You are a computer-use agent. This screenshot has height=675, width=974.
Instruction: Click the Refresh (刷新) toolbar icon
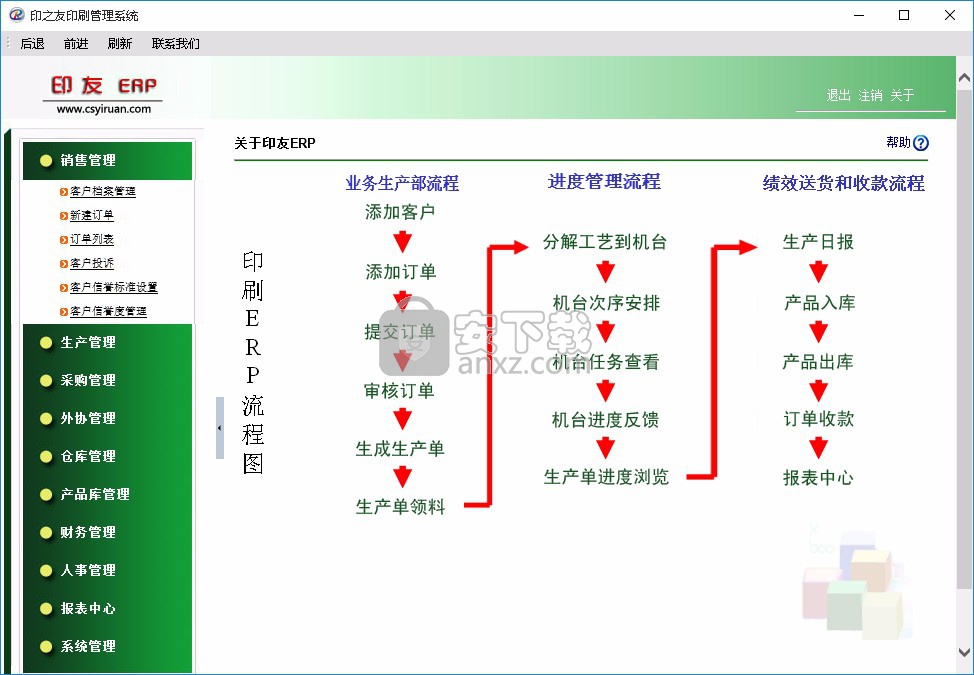tap(120, 43)
